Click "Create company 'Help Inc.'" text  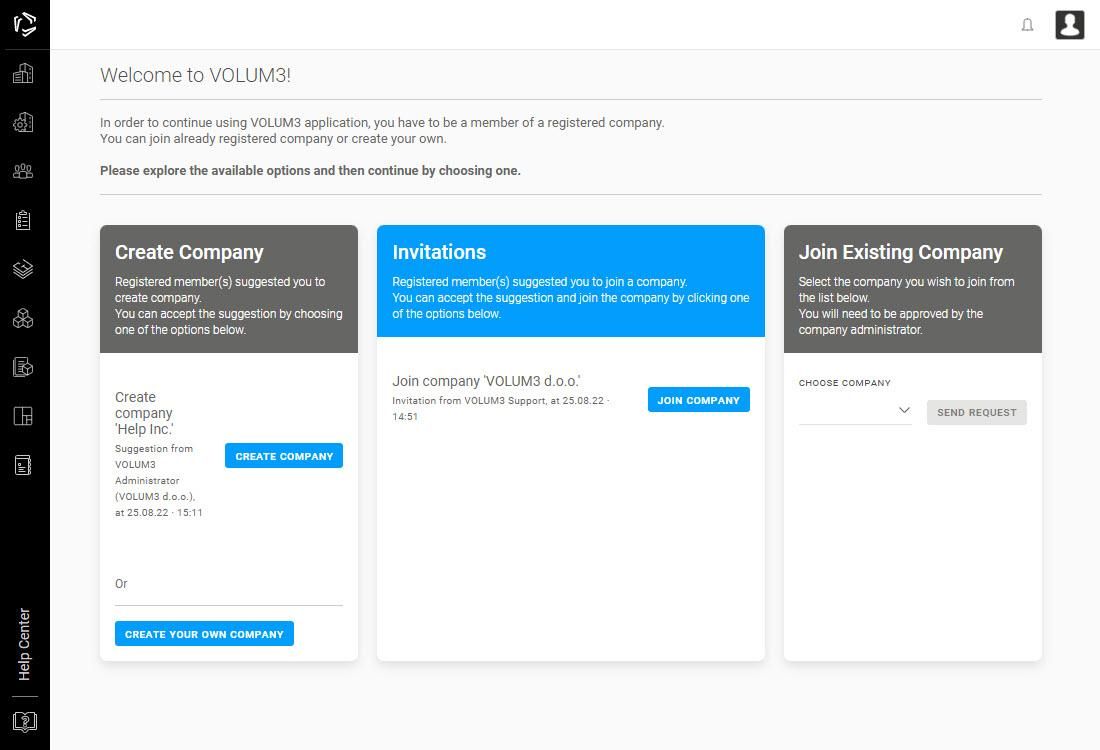(145, 413)
